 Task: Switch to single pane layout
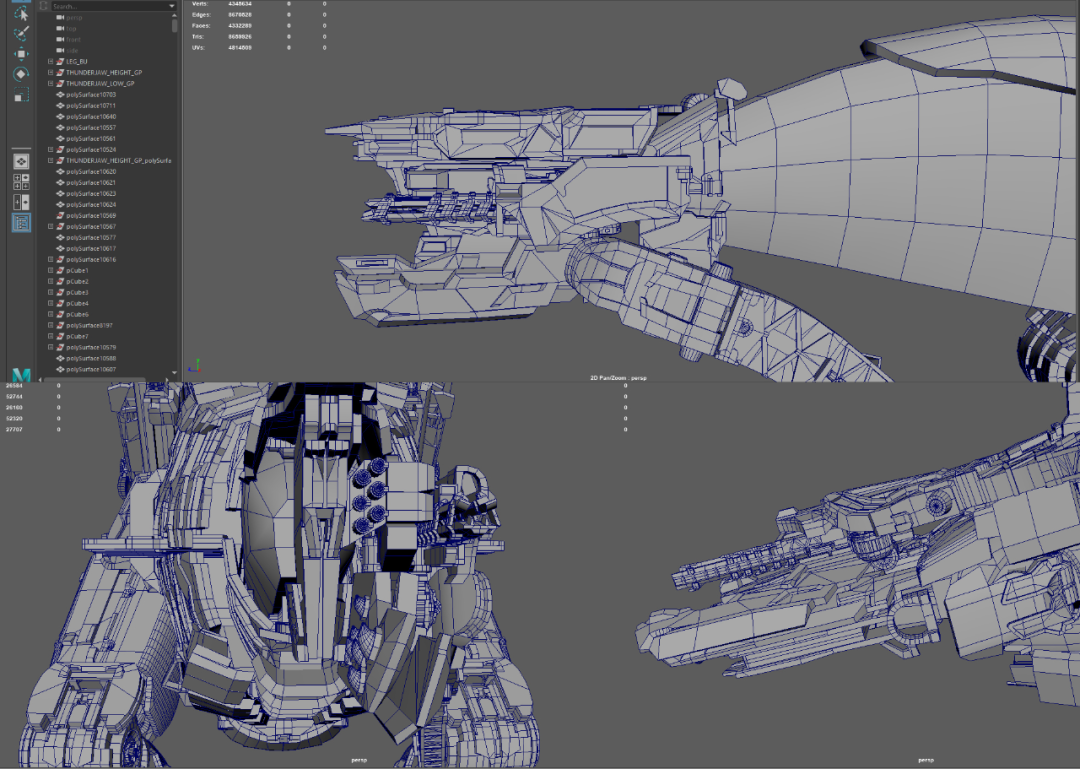point(21,161)
